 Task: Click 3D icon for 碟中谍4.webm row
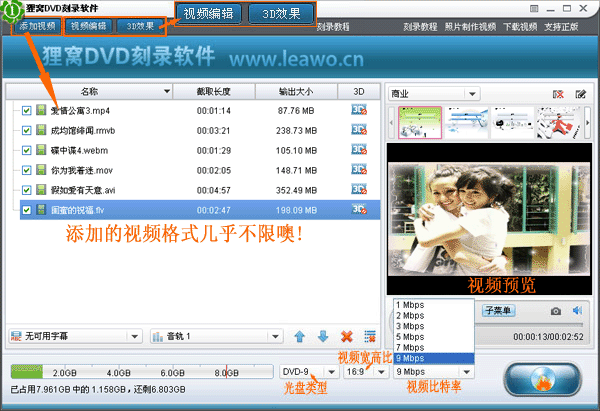click(x=359, y=150)
